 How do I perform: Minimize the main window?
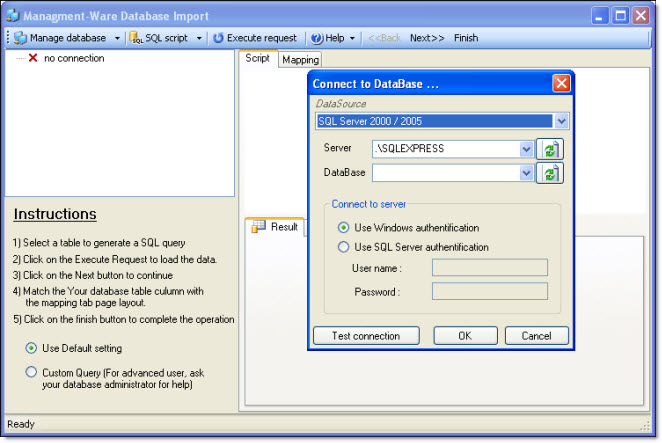click(600, 16)
